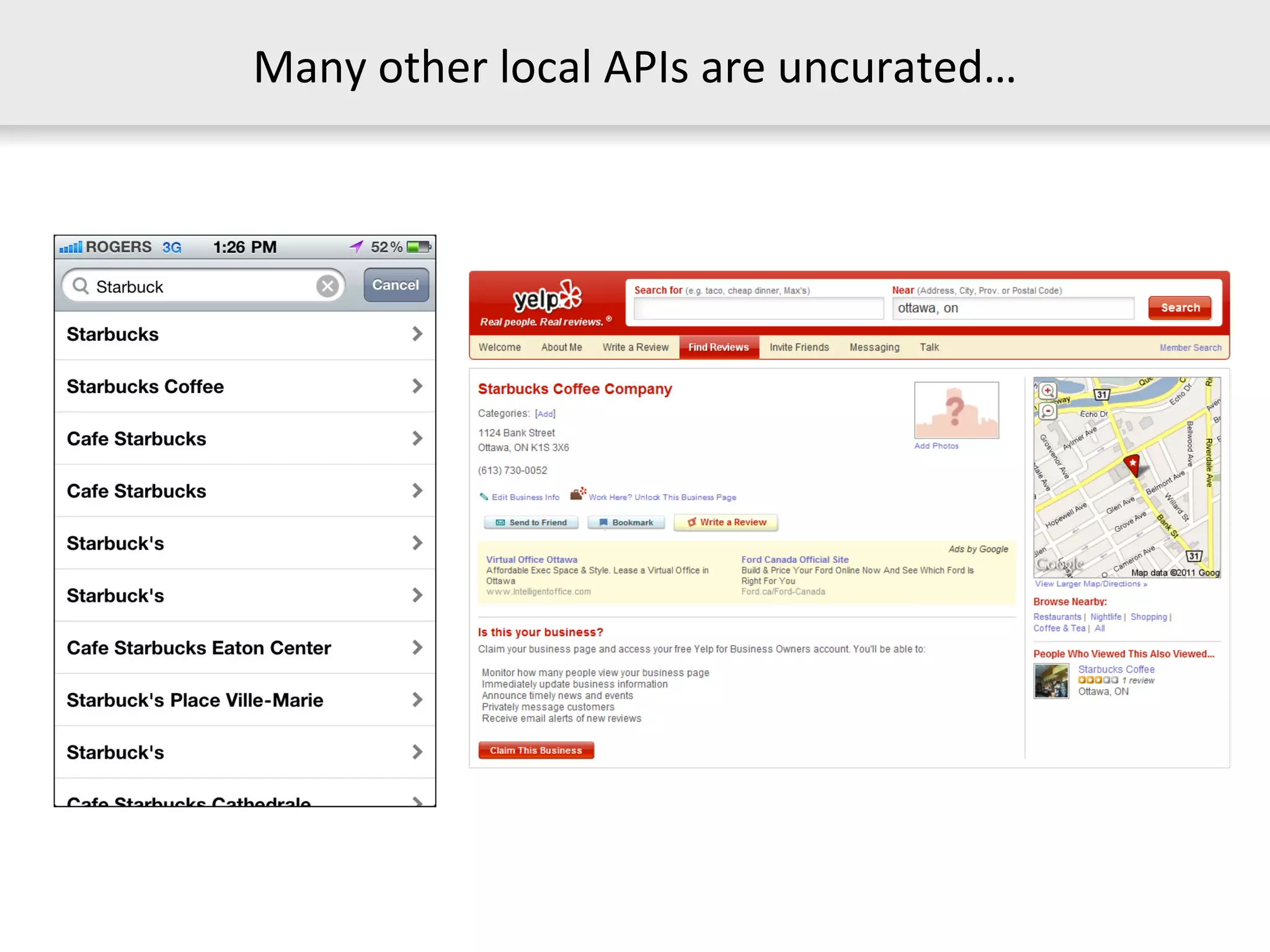This screenshot has height=952, width=1270.
Task: Click the Starbucks Coffee Company heading
Action: pos(575,389)
